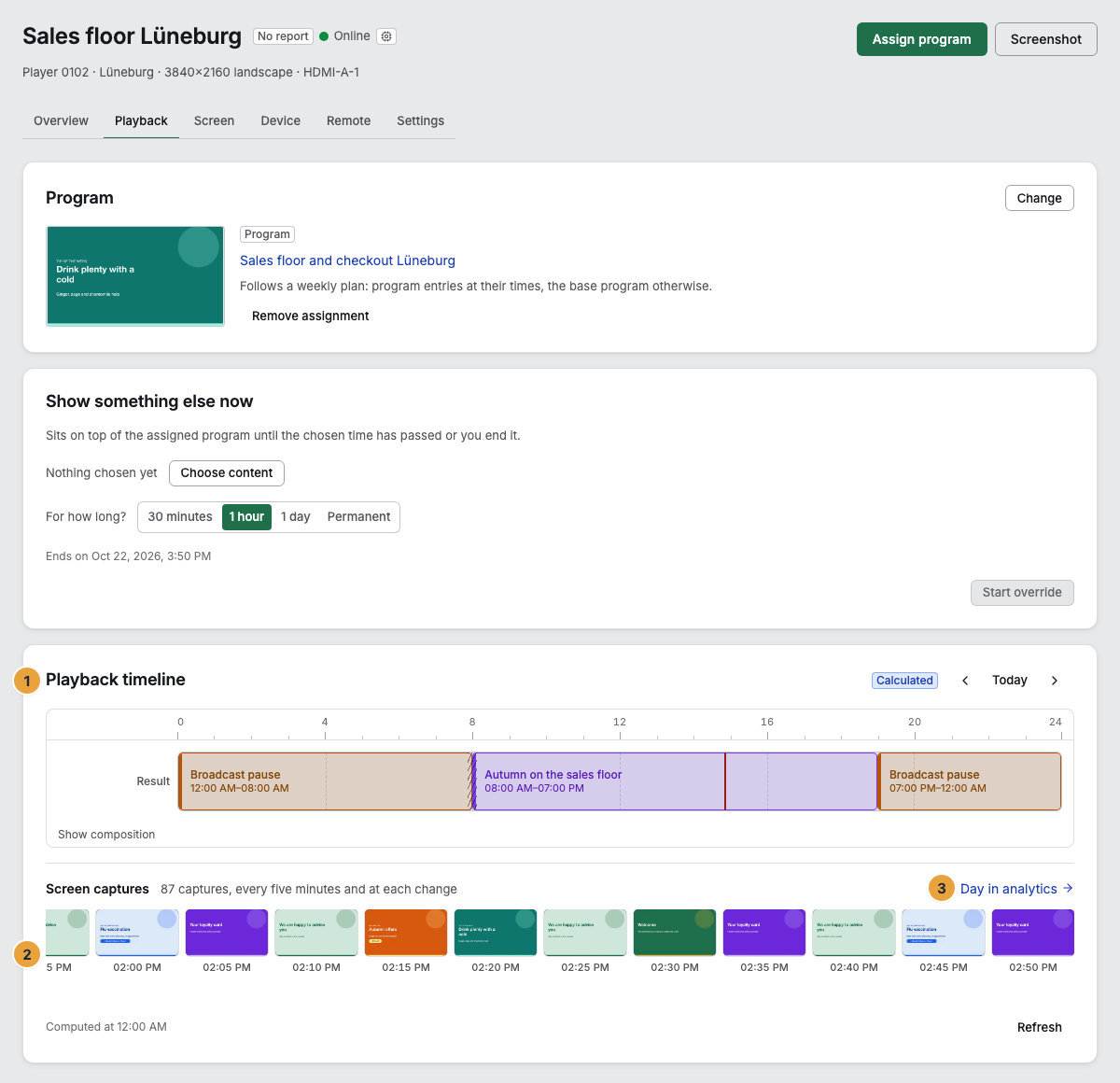1120x1083 pixels.
Task: Select the Autumn on the sales floor block
Action: click(675, 781)
